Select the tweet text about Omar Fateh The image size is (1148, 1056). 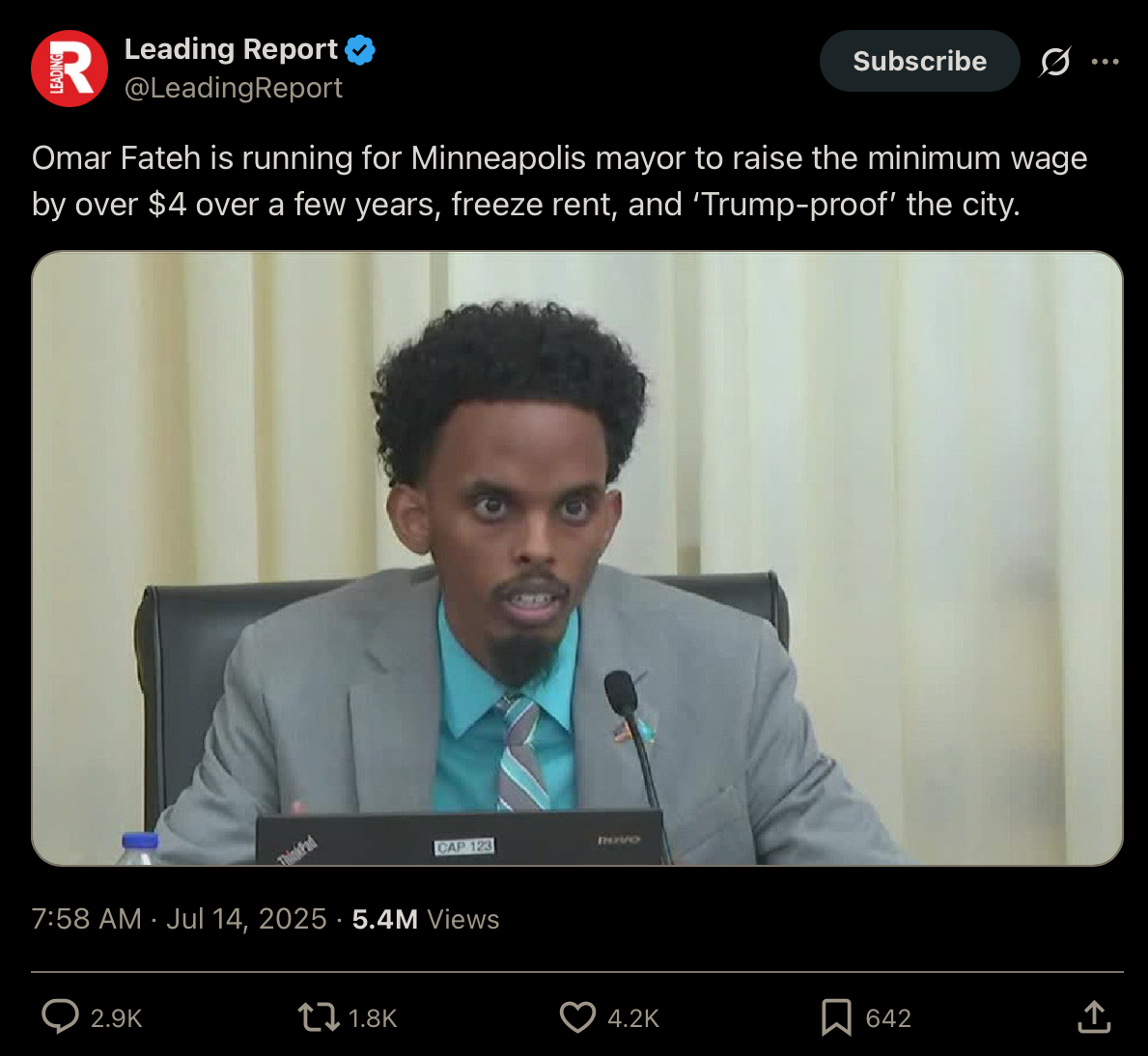[559, 181]
